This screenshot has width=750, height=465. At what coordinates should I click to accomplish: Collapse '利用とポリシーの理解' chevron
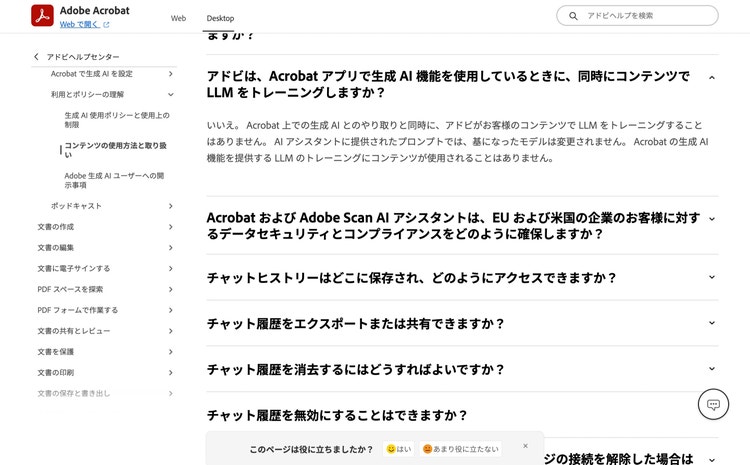(171, 95)
